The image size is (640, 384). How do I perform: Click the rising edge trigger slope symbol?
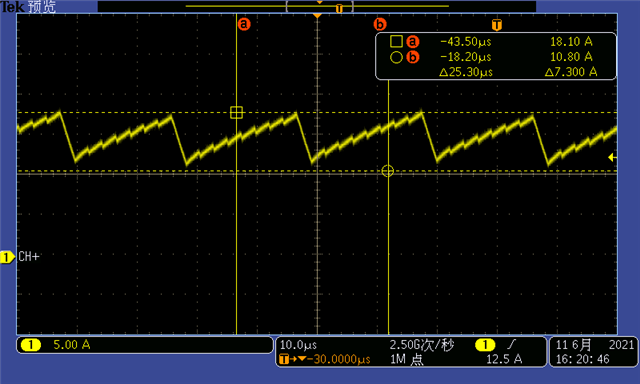[511, 345]
